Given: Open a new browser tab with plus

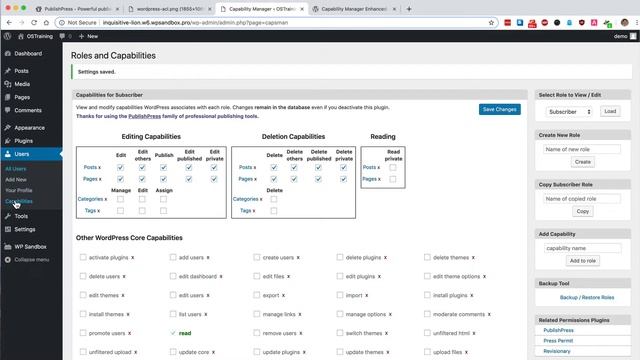Looking at the screenshot, I should click(409, 9).
